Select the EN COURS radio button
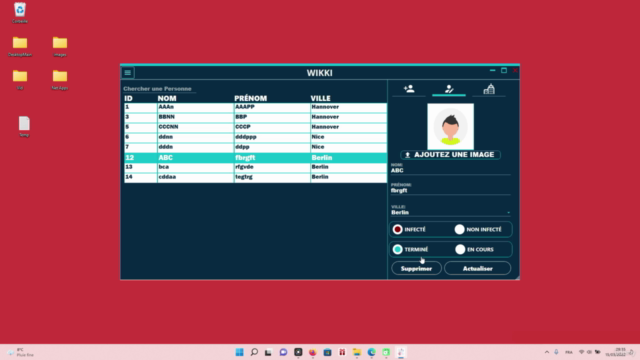Screen dimensions: 640x360 point(460,249)
